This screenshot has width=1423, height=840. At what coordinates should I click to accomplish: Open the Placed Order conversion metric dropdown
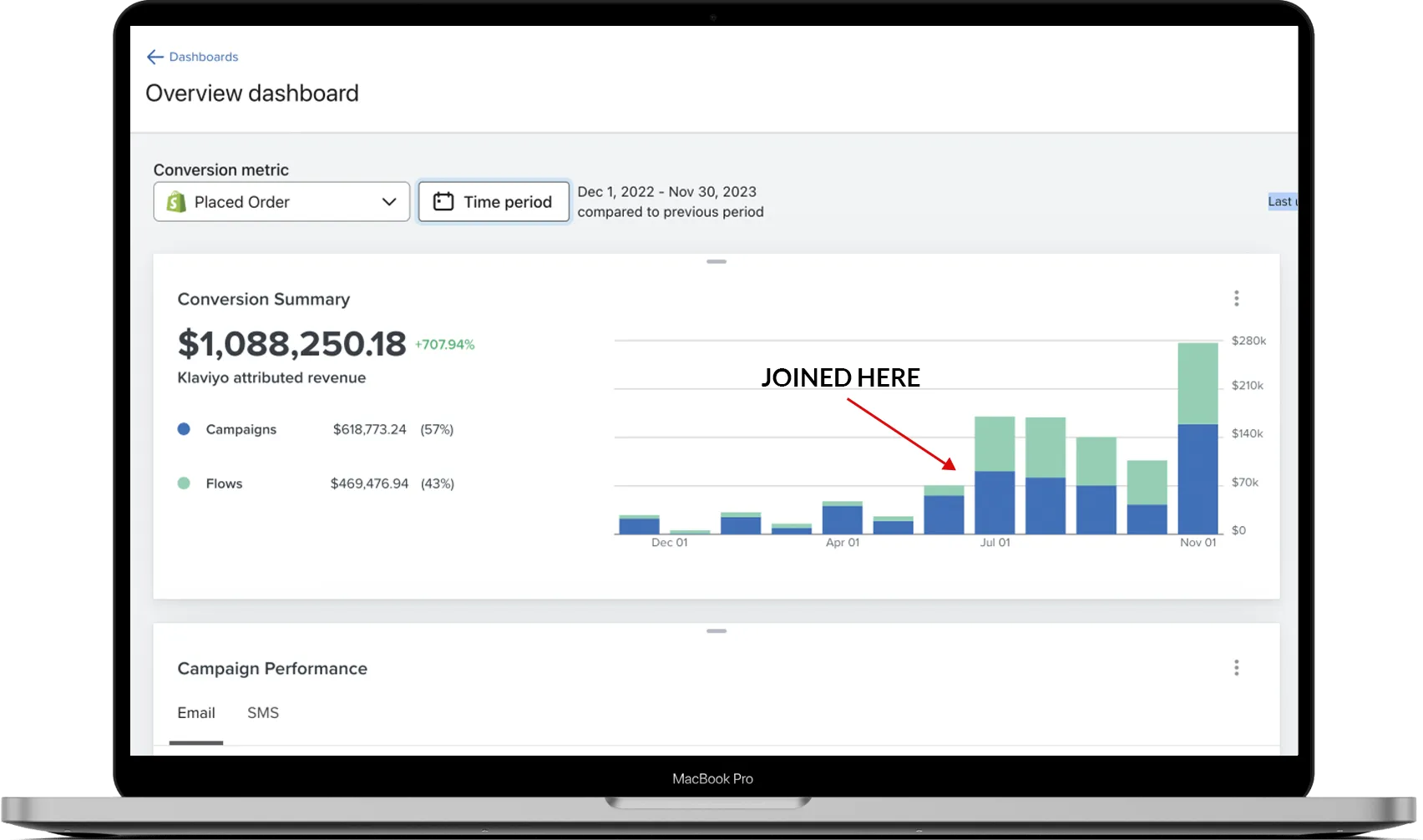pyautogui.click(x=281, y=202)
